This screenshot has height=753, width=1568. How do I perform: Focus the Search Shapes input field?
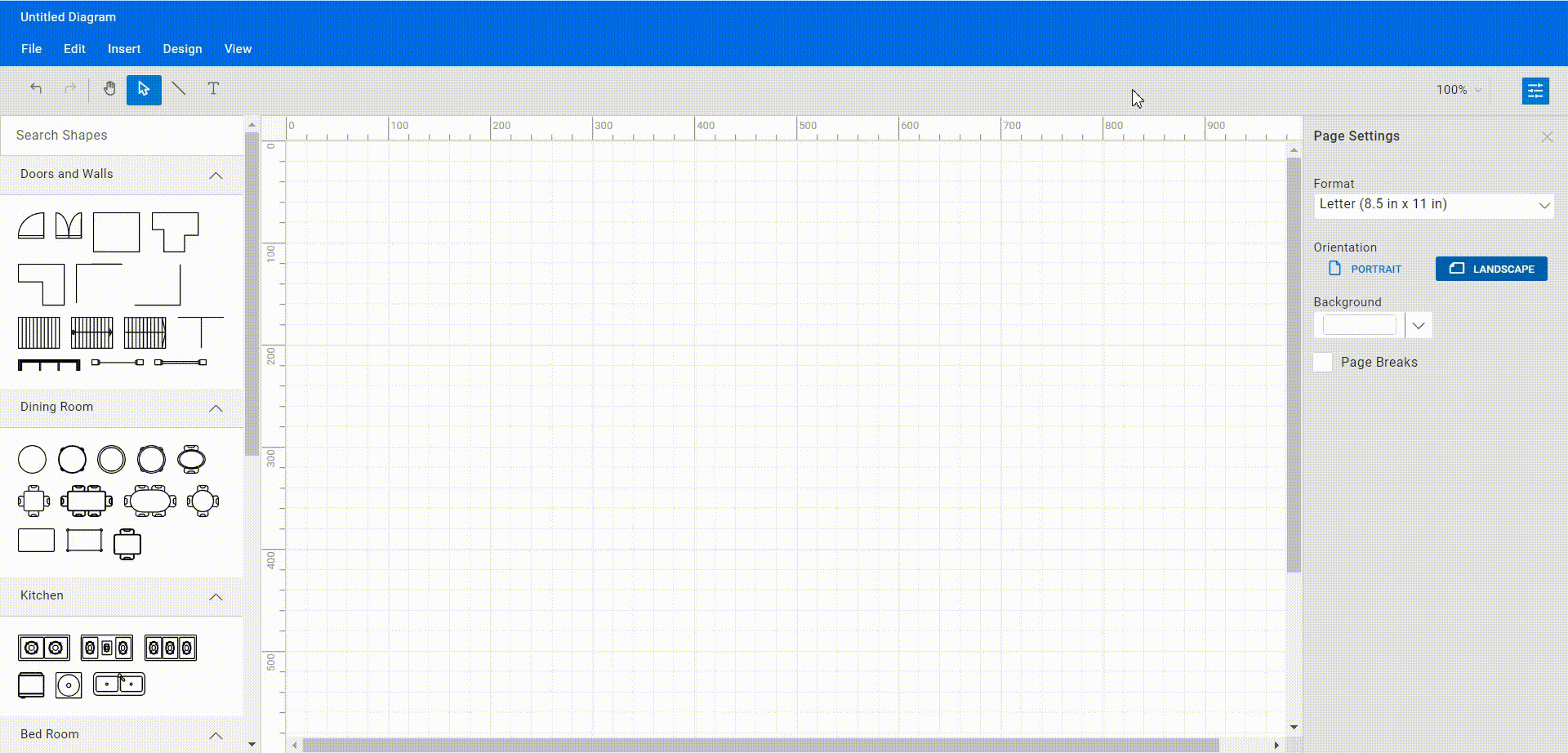[122, 136]
